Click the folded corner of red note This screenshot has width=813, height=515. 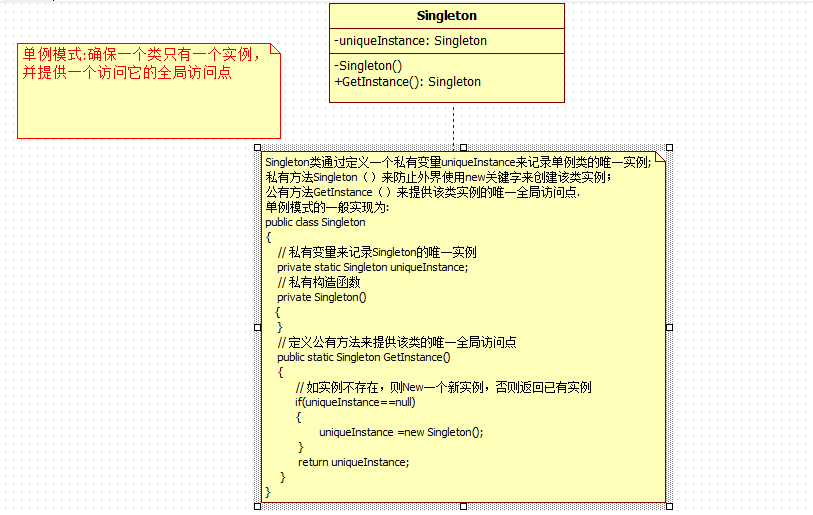[x=275, y=49]
